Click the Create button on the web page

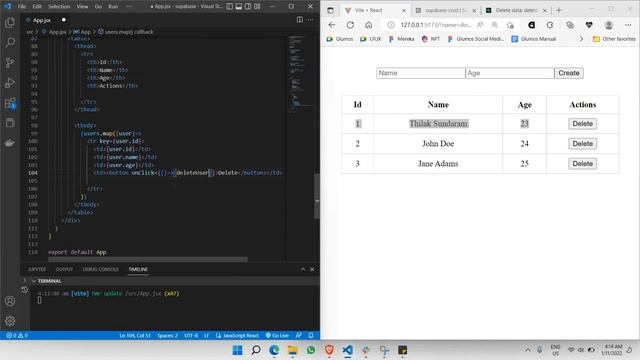tap(569, 73)
